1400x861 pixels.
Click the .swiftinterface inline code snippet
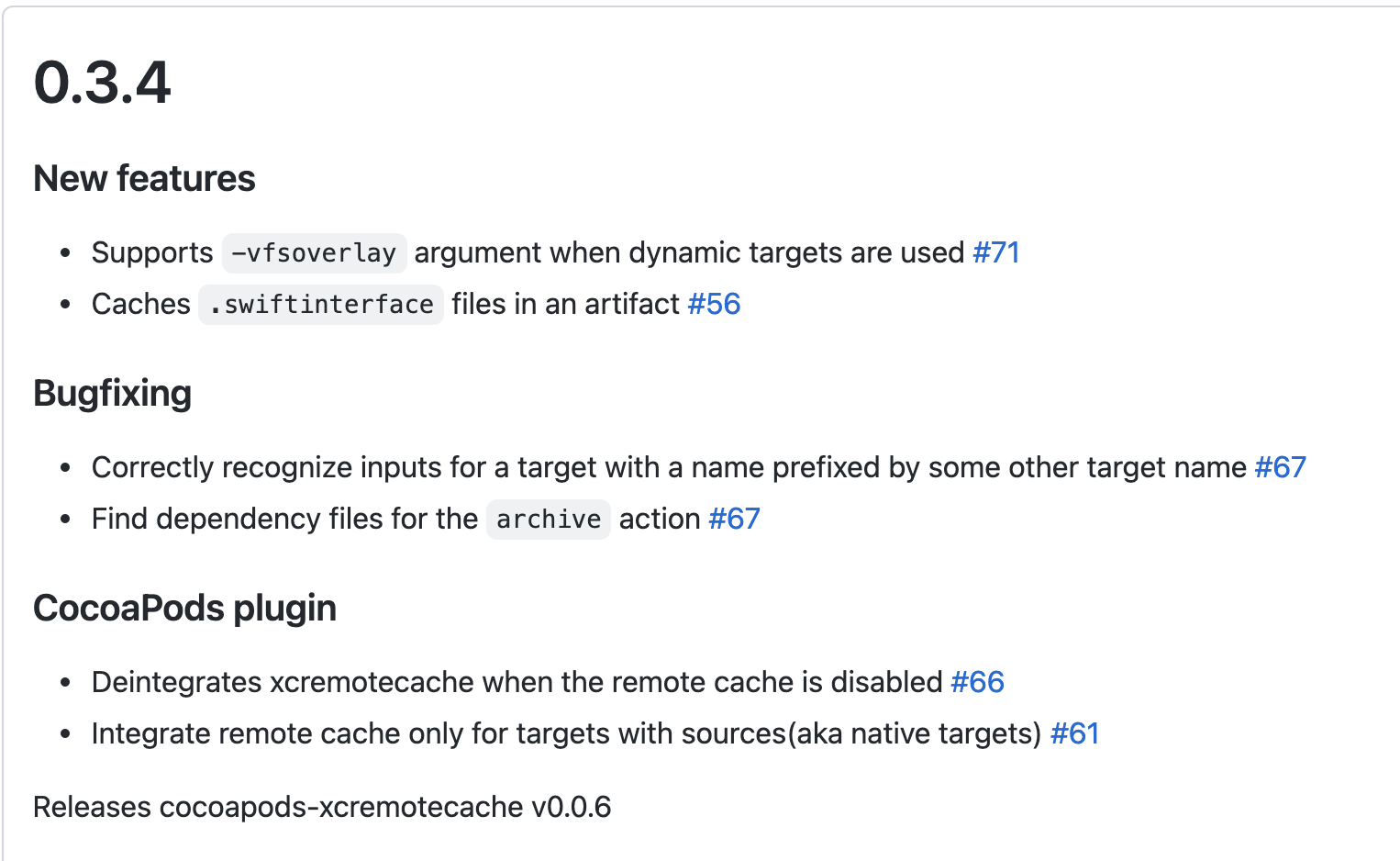pyautogui.click(x=321, y=305)
